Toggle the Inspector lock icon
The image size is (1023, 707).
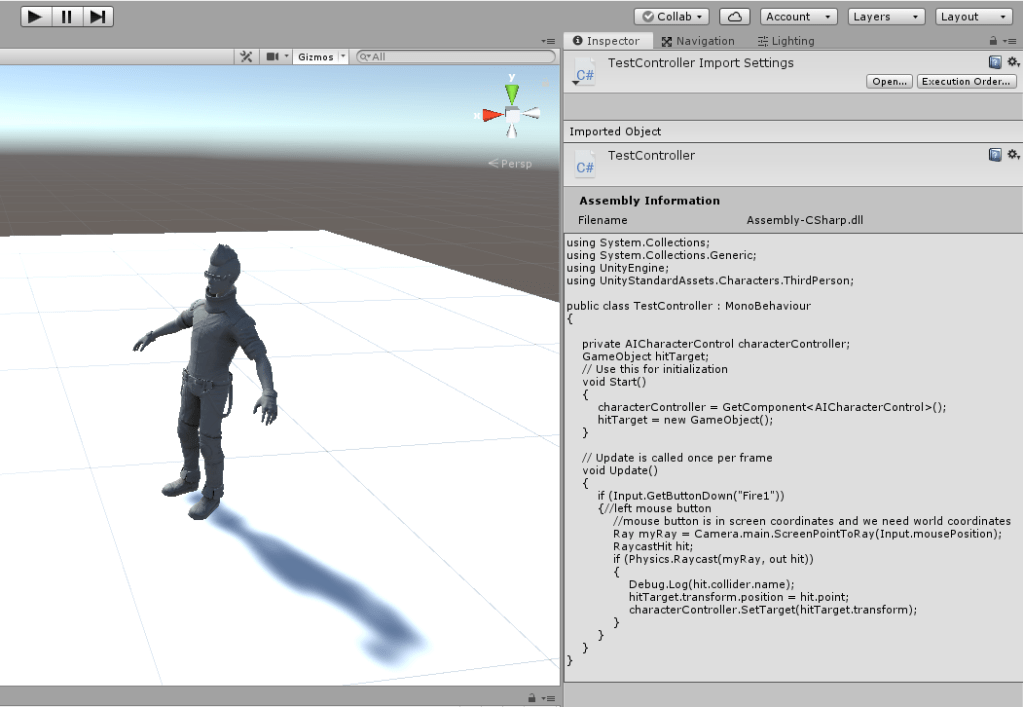tap(993, 41)
